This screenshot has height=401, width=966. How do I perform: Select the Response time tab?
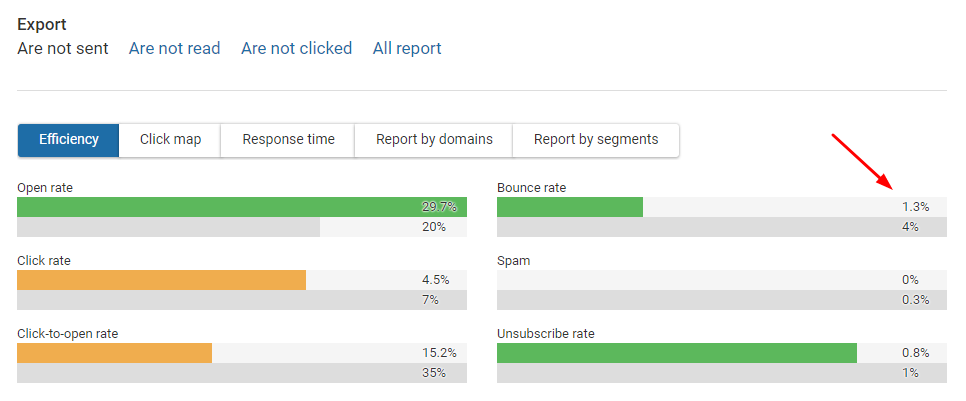tap(288, 140)
